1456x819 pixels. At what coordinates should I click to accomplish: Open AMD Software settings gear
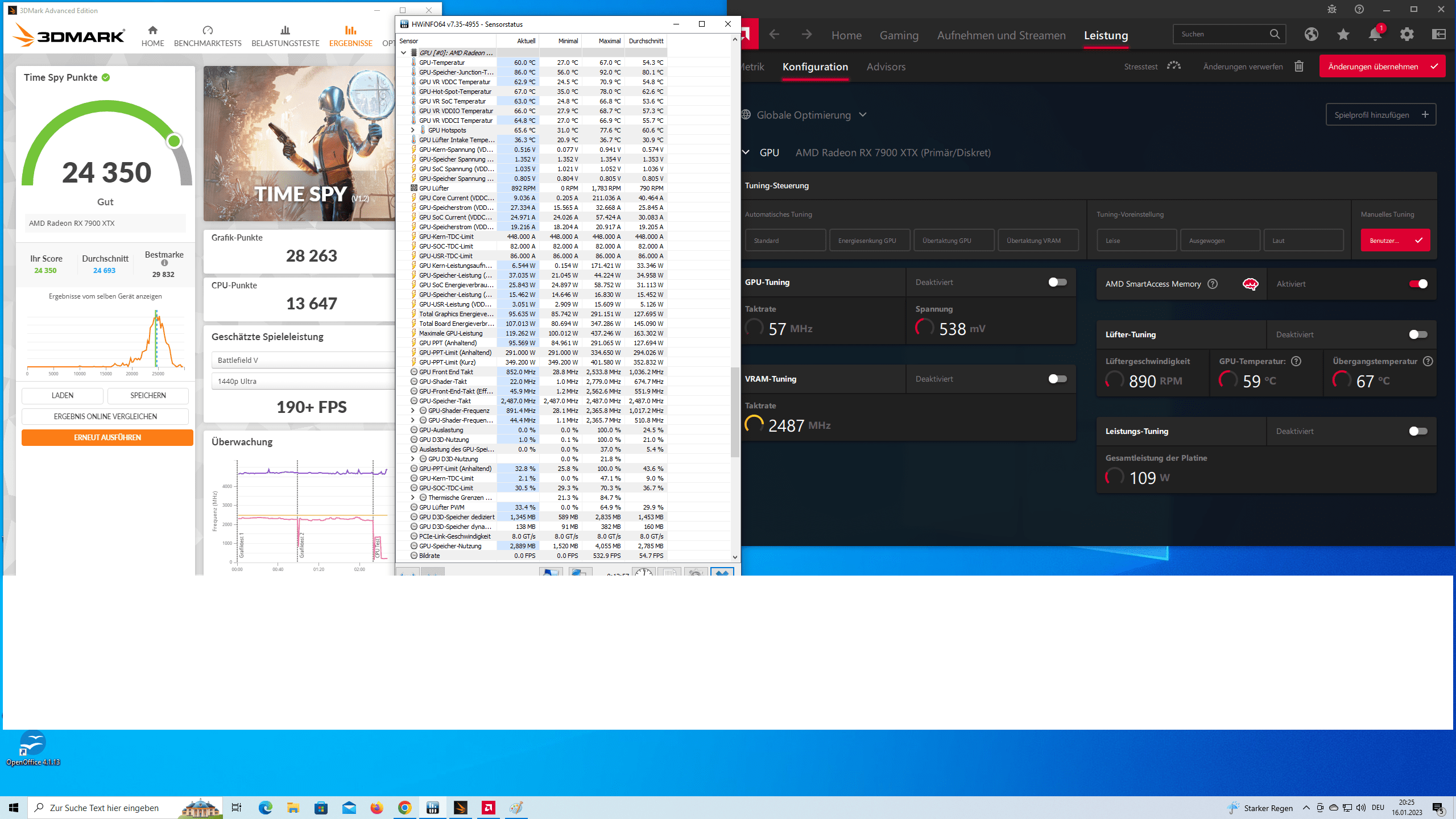(x=1407, y=35)
